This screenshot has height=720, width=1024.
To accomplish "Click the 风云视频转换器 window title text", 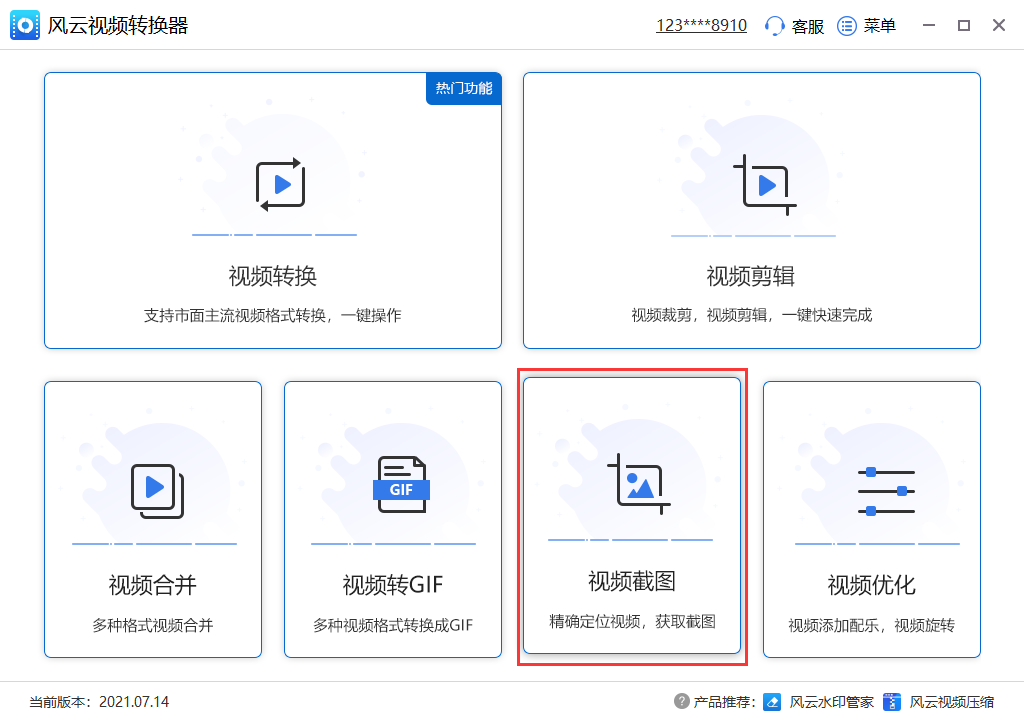I will click(x=118, y=25).
